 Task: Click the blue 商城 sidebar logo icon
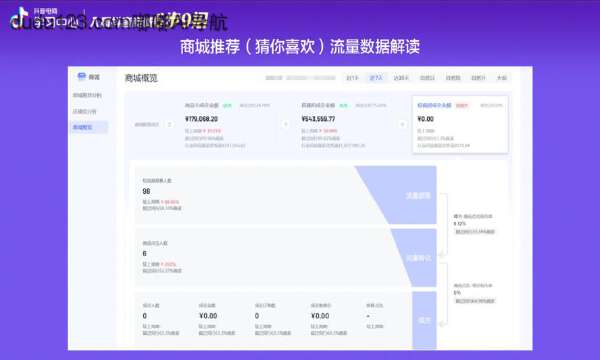81,77
